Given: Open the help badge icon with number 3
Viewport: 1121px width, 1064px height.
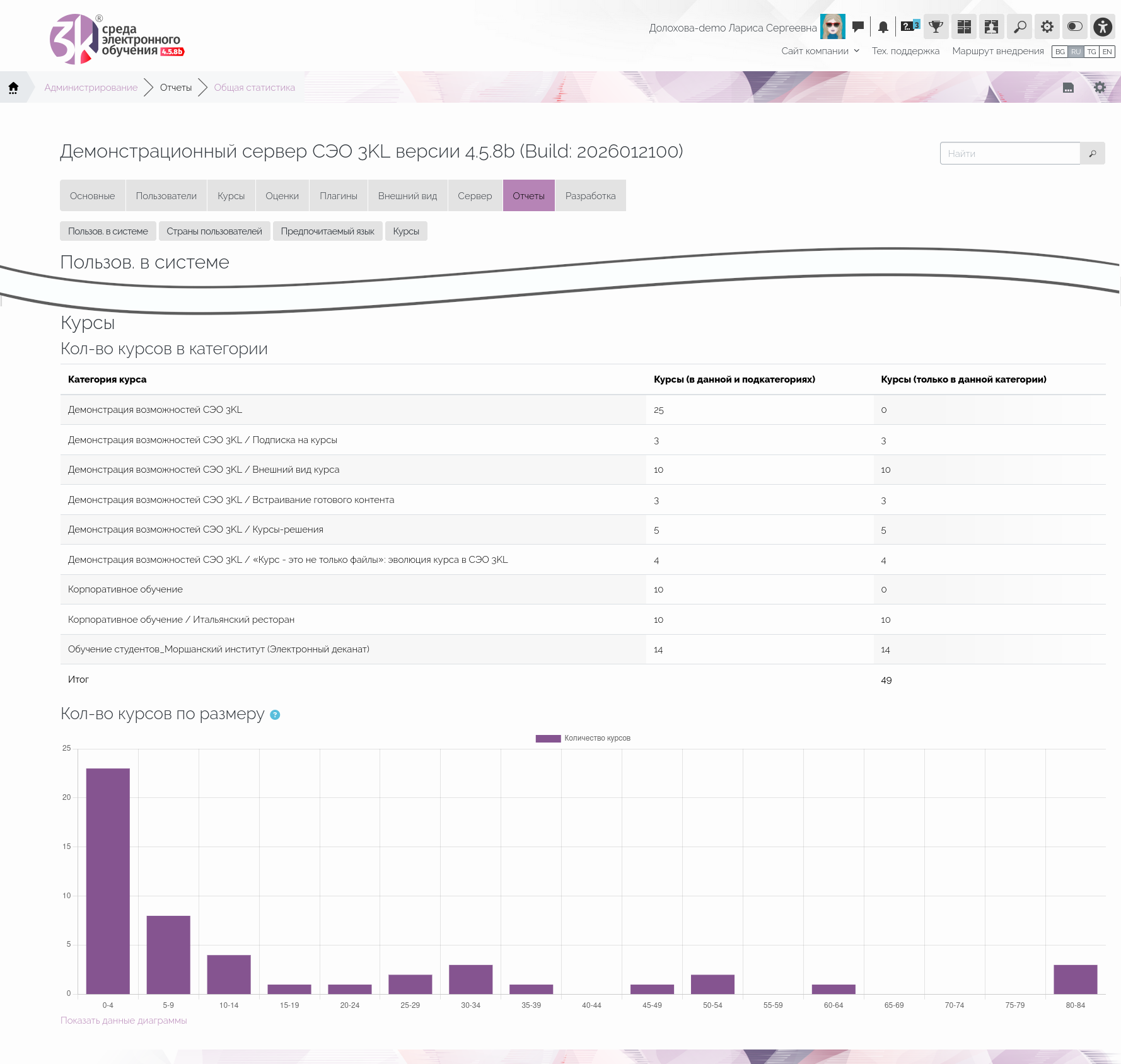Looking at the screenshot, I should (910, 26).
